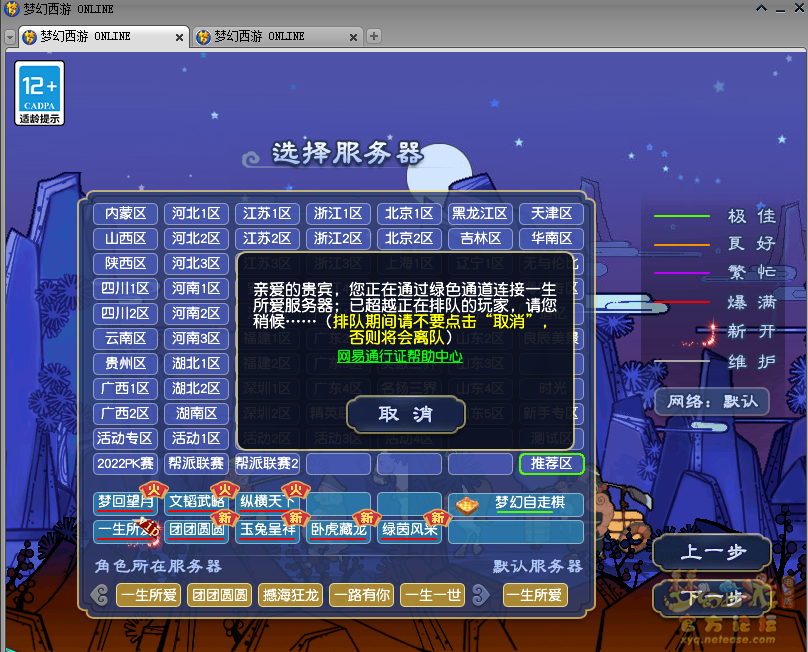Image resolution: width=808 pixels, height=652 pixels.
Task: Select the 浙江1区 region
Action: pyautogui.click(x=339, y=213)
